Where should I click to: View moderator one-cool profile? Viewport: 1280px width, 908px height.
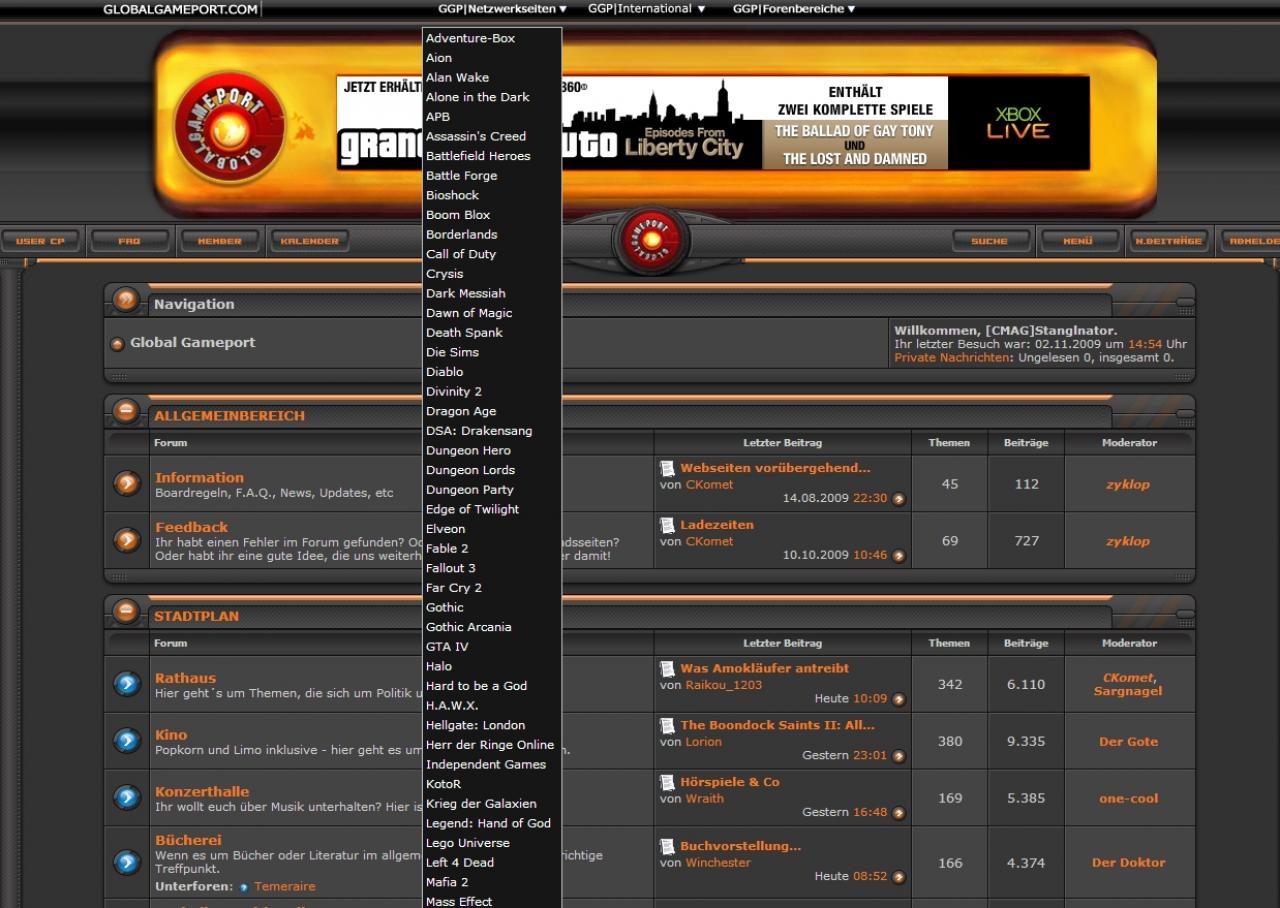tap(1128, 798)
